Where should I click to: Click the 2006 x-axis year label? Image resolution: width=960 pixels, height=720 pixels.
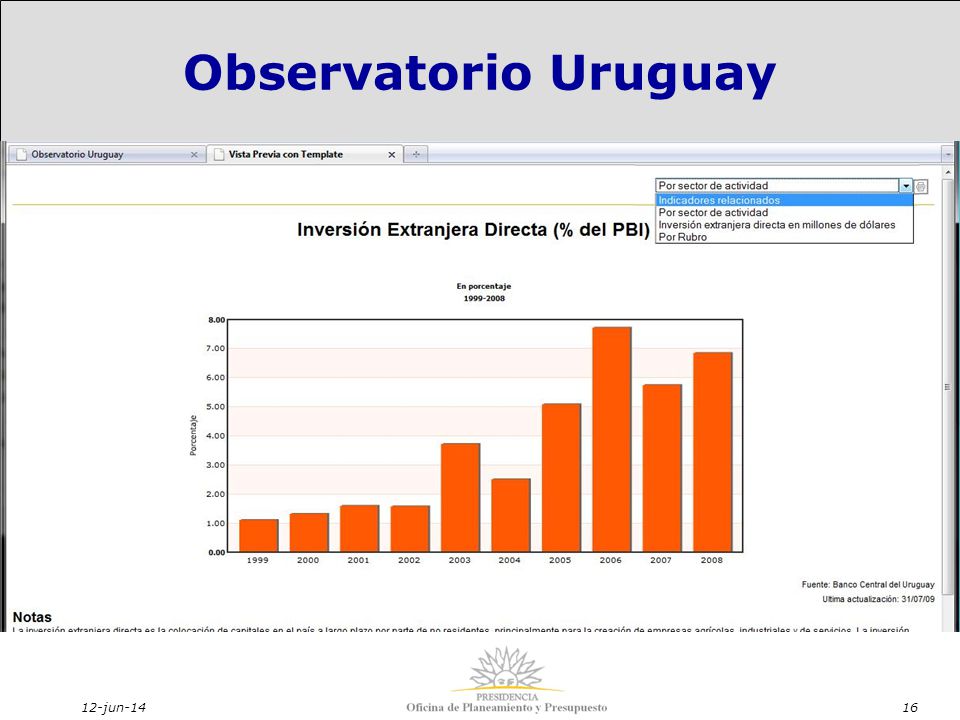610,560
